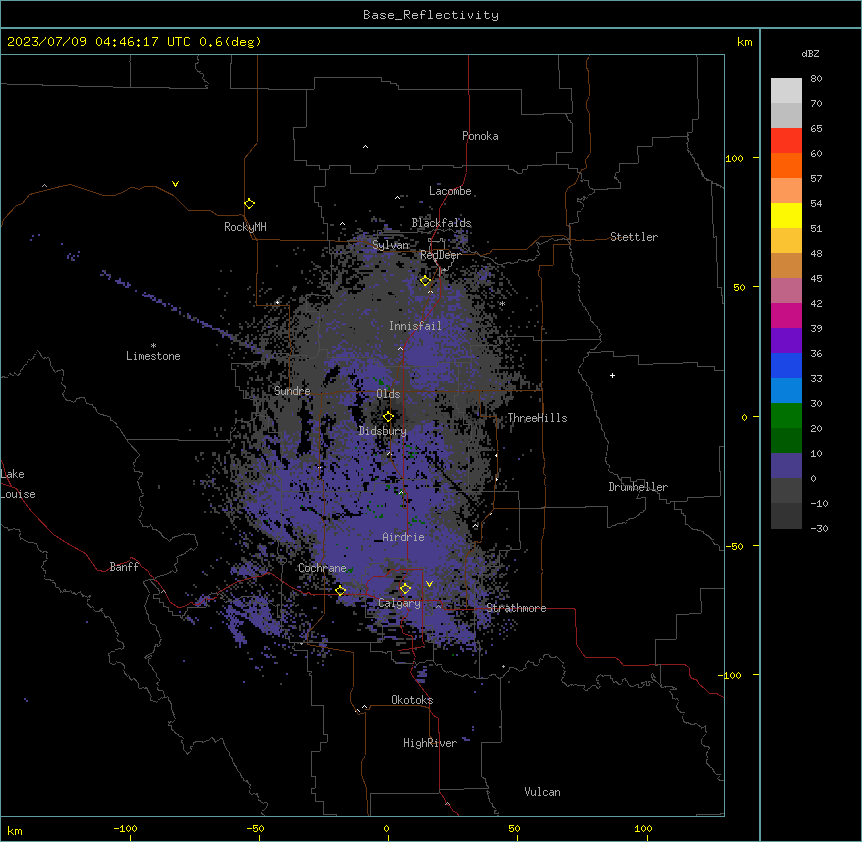862x842 pixels.
Task: Select the blue 36 dBZ color swatch
Action: coord(786,365)
